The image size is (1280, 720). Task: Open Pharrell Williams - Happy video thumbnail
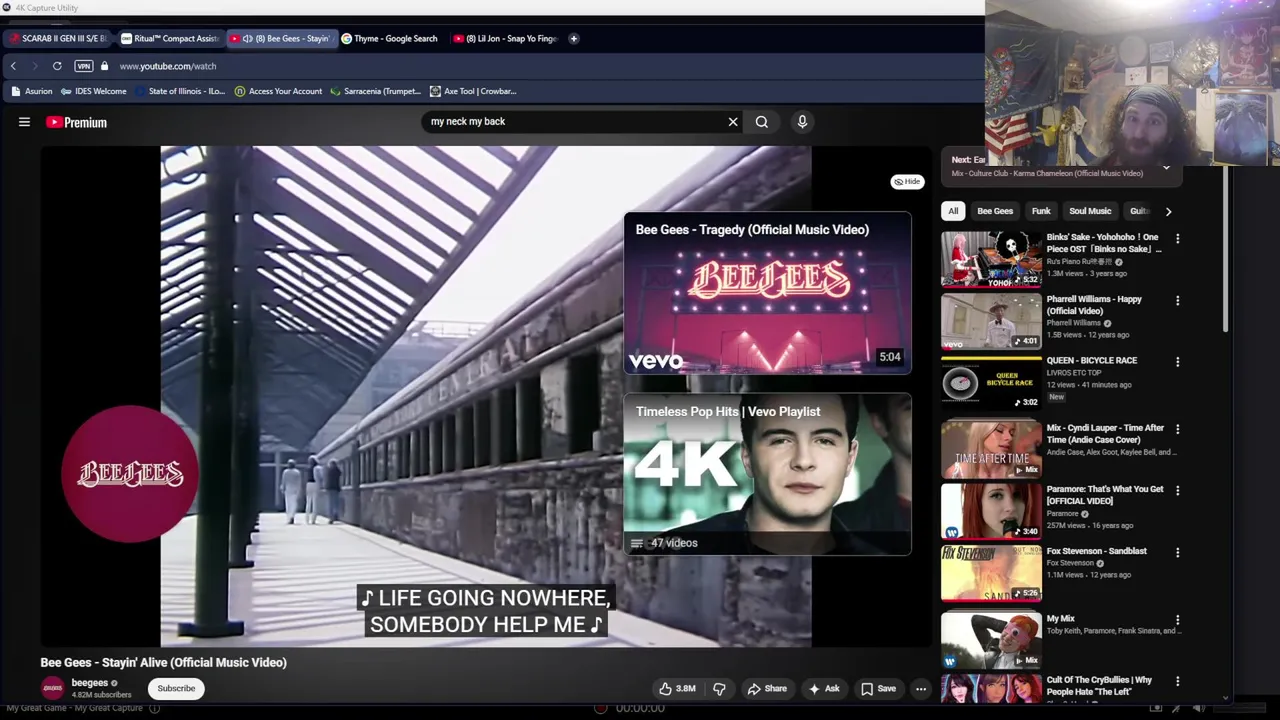[991, 321]
